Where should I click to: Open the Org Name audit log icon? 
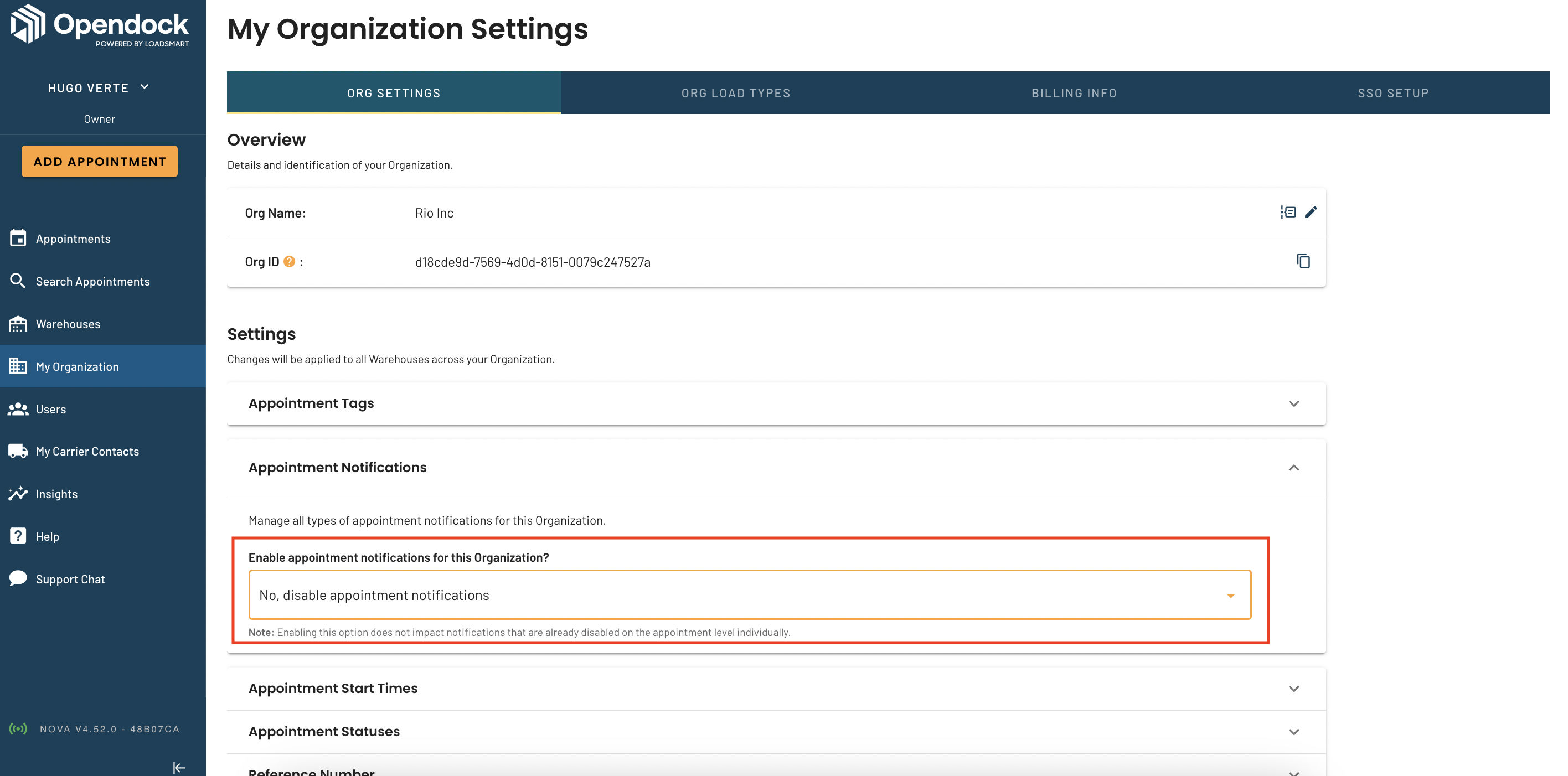click(1288, 212)
